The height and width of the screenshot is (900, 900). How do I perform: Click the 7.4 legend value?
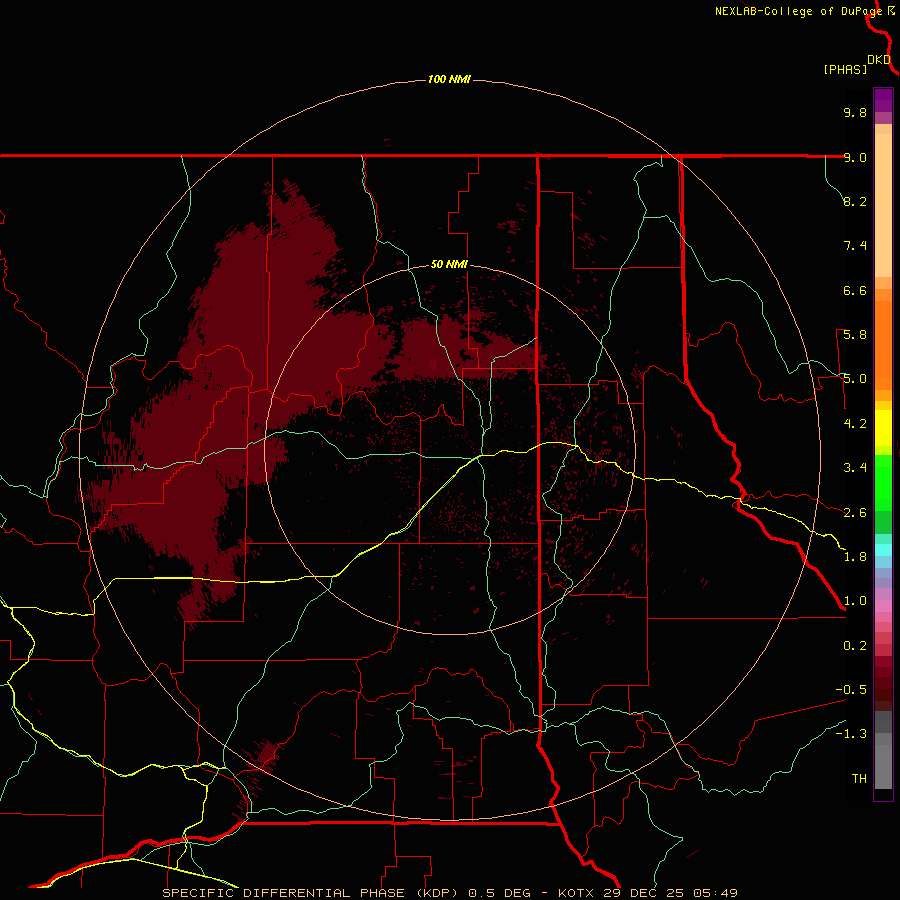pos(855,246)
